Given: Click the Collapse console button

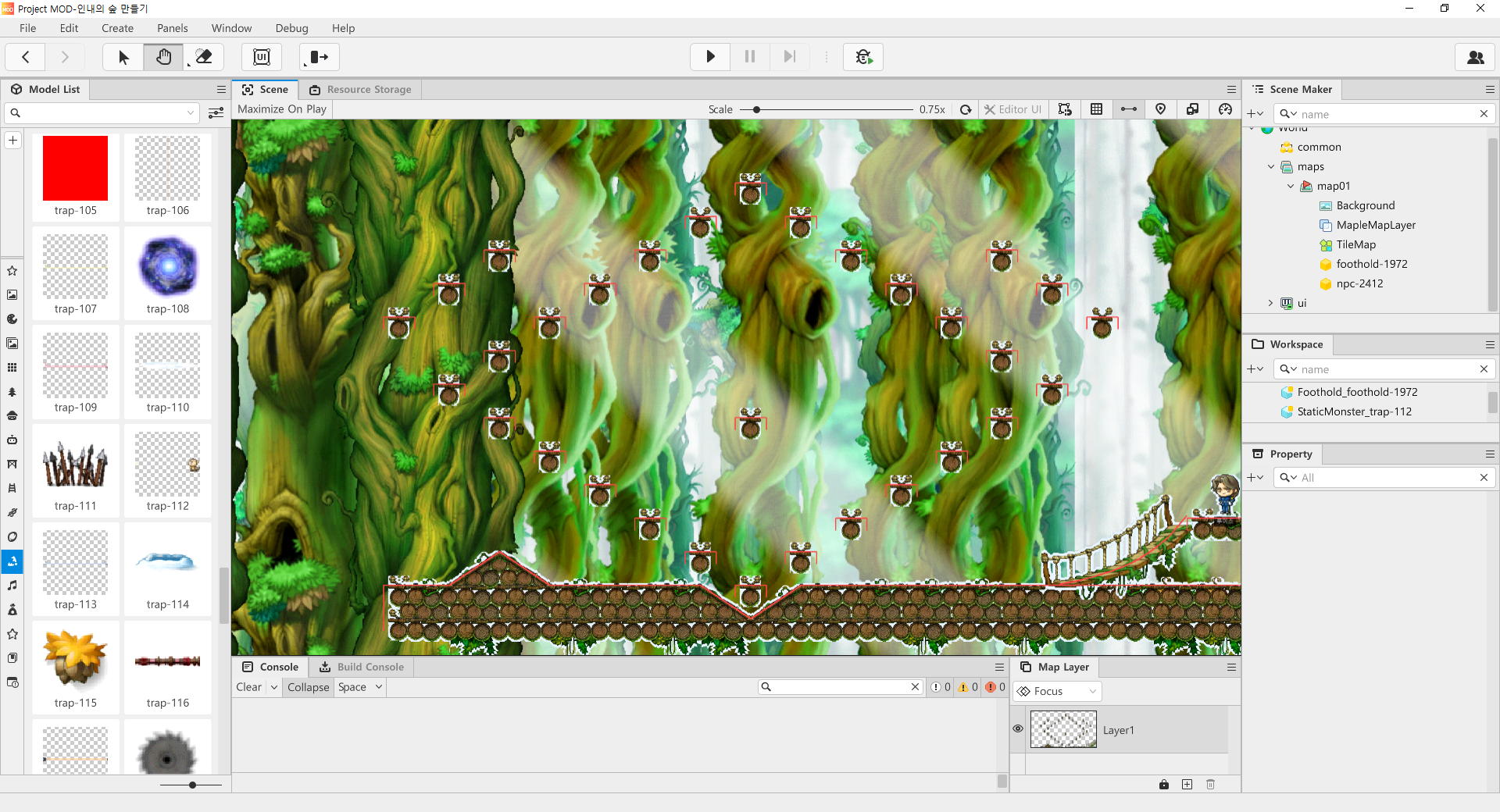Looking at the screenshot, I should click(309, 687).
